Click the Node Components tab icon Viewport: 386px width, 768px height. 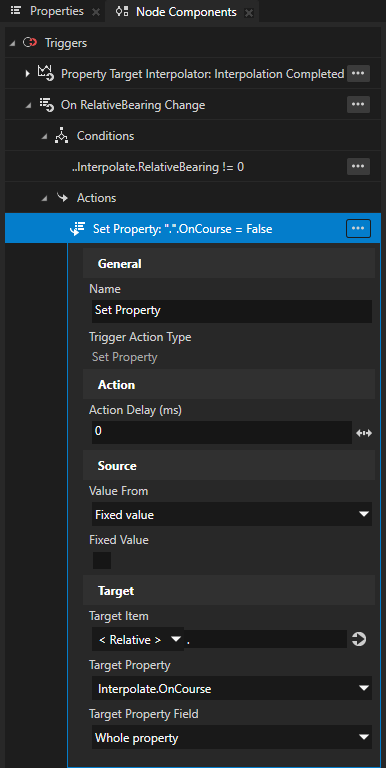(x=122, y=12)
